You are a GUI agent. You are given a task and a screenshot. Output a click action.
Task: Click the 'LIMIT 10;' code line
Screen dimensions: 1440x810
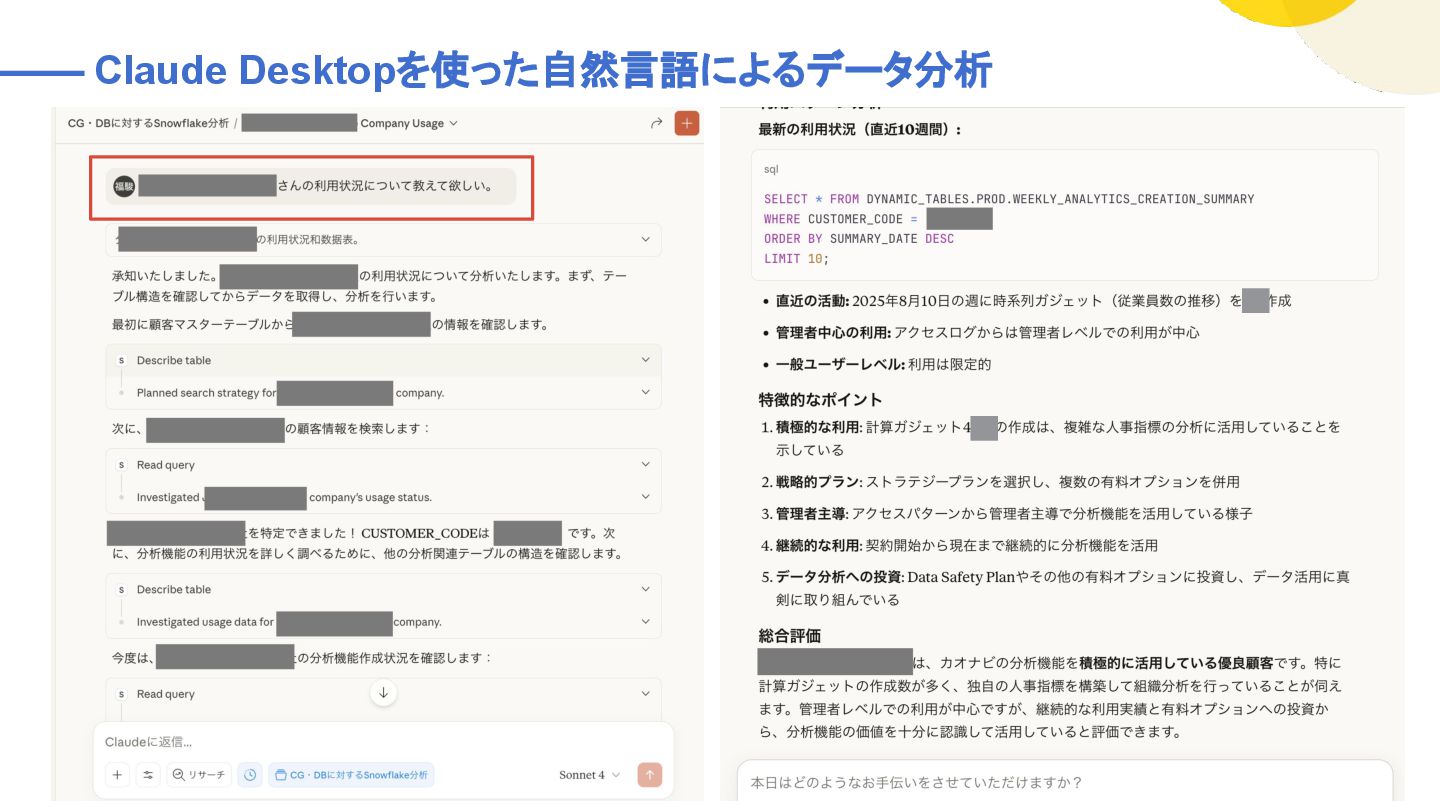point(797,258)
